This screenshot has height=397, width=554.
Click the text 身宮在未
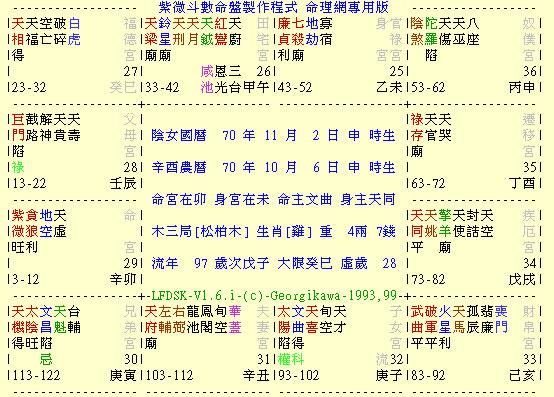click(242, 200)
